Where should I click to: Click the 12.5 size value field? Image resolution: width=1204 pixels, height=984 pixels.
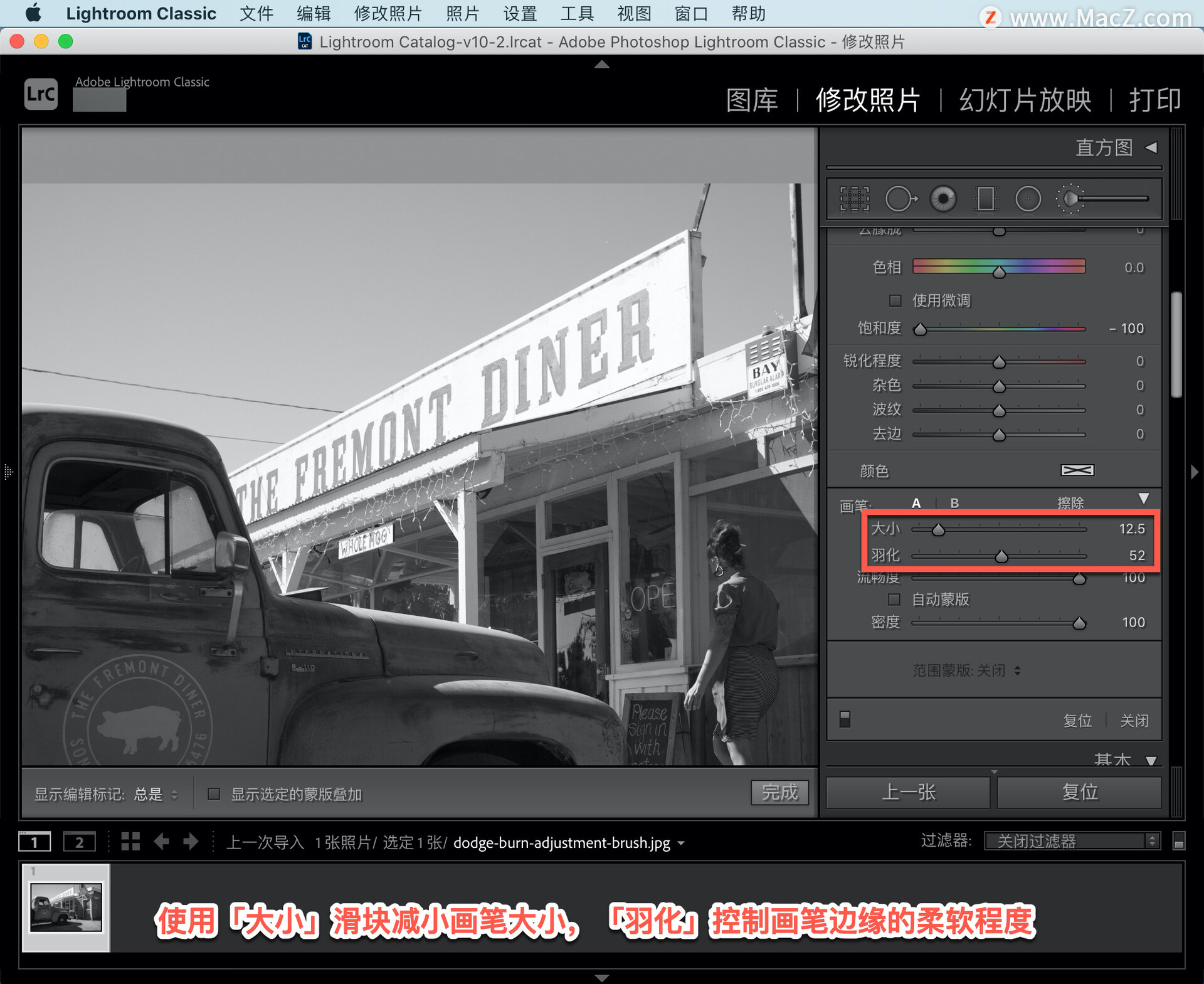point(1132,529)
